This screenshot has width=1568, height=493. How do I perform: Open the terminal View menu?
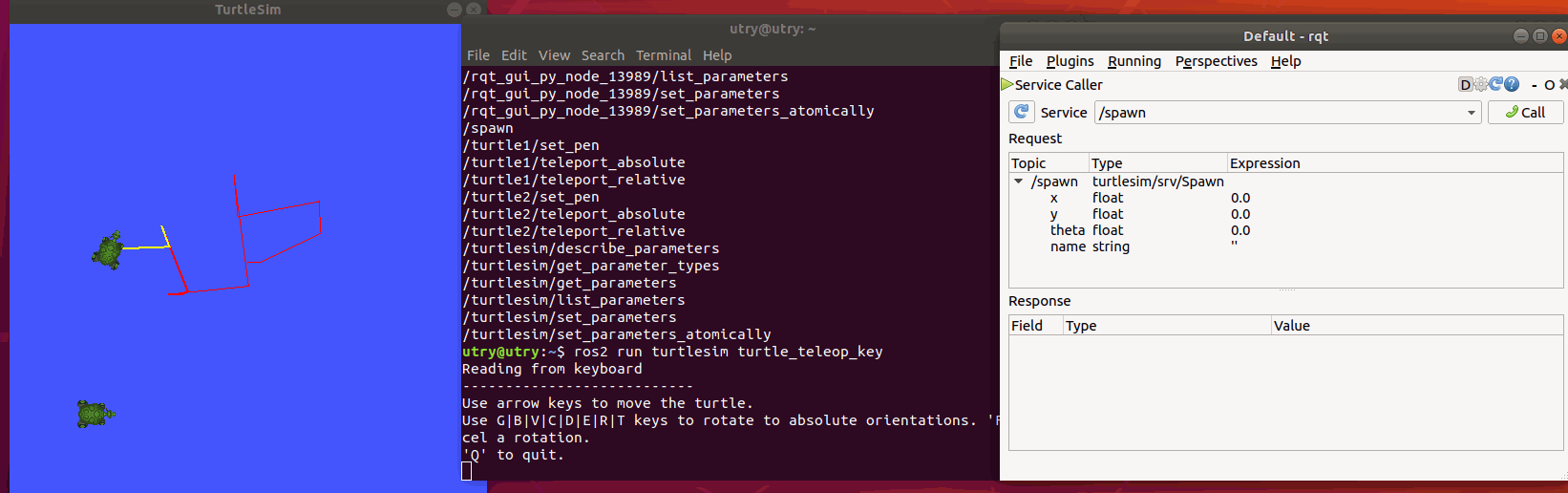pos(554,55)
